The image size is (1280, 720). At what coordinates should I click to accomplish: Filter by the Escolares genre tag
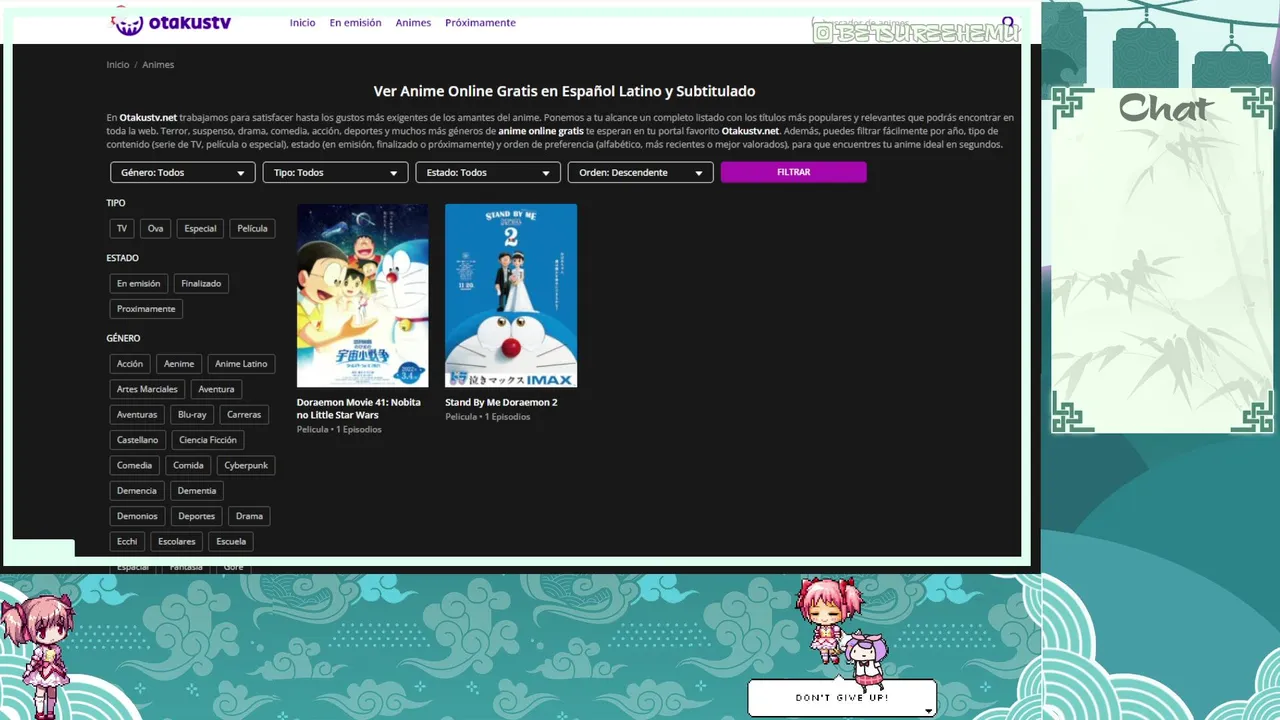point(177,542)
